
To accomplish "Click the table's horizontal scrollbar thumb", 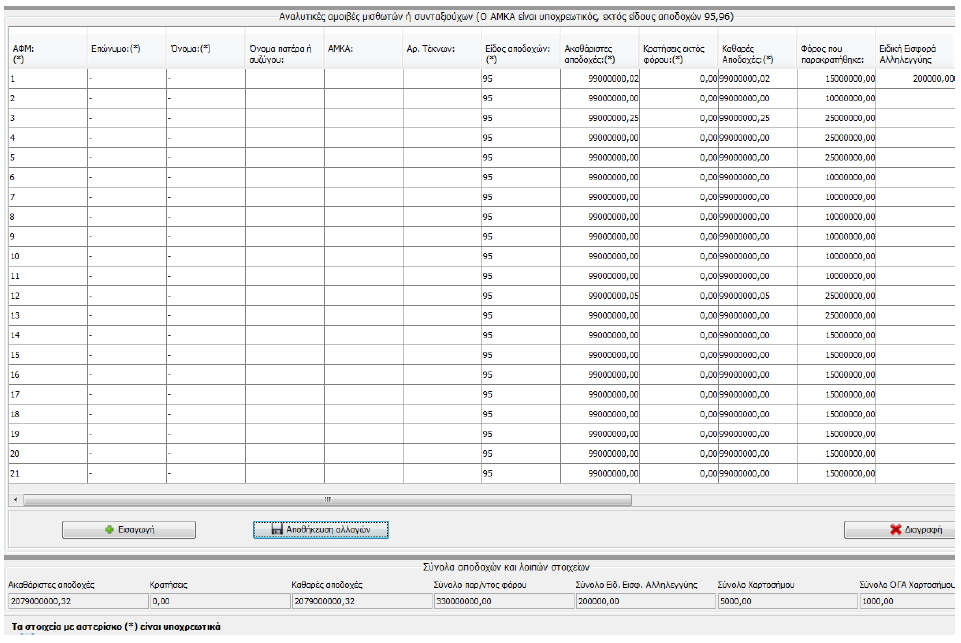I will [327, 498].
